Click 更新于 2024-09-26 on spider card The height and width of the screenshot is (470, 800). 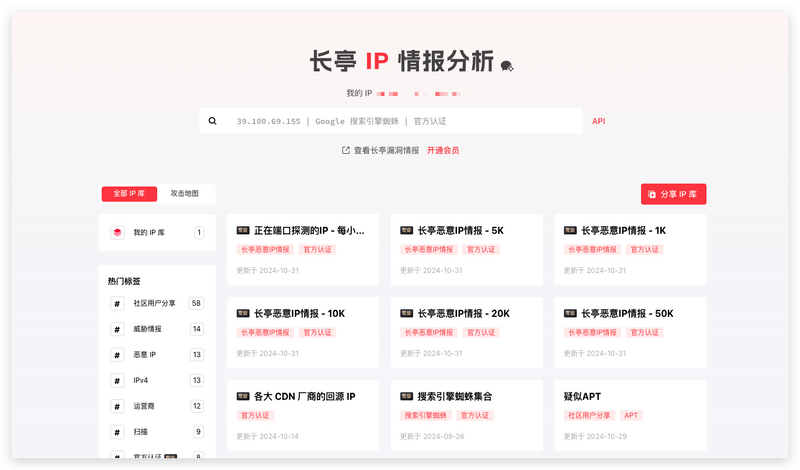coord(432,436)
